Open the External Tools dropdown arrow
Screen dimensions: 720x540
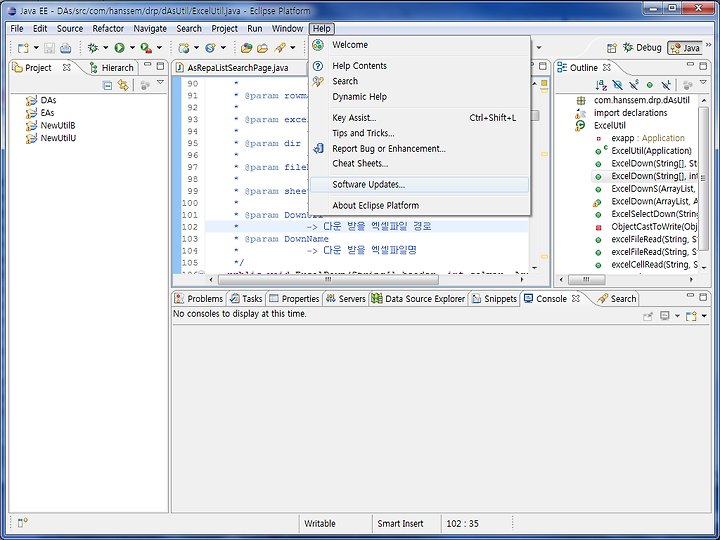[159, 48]
